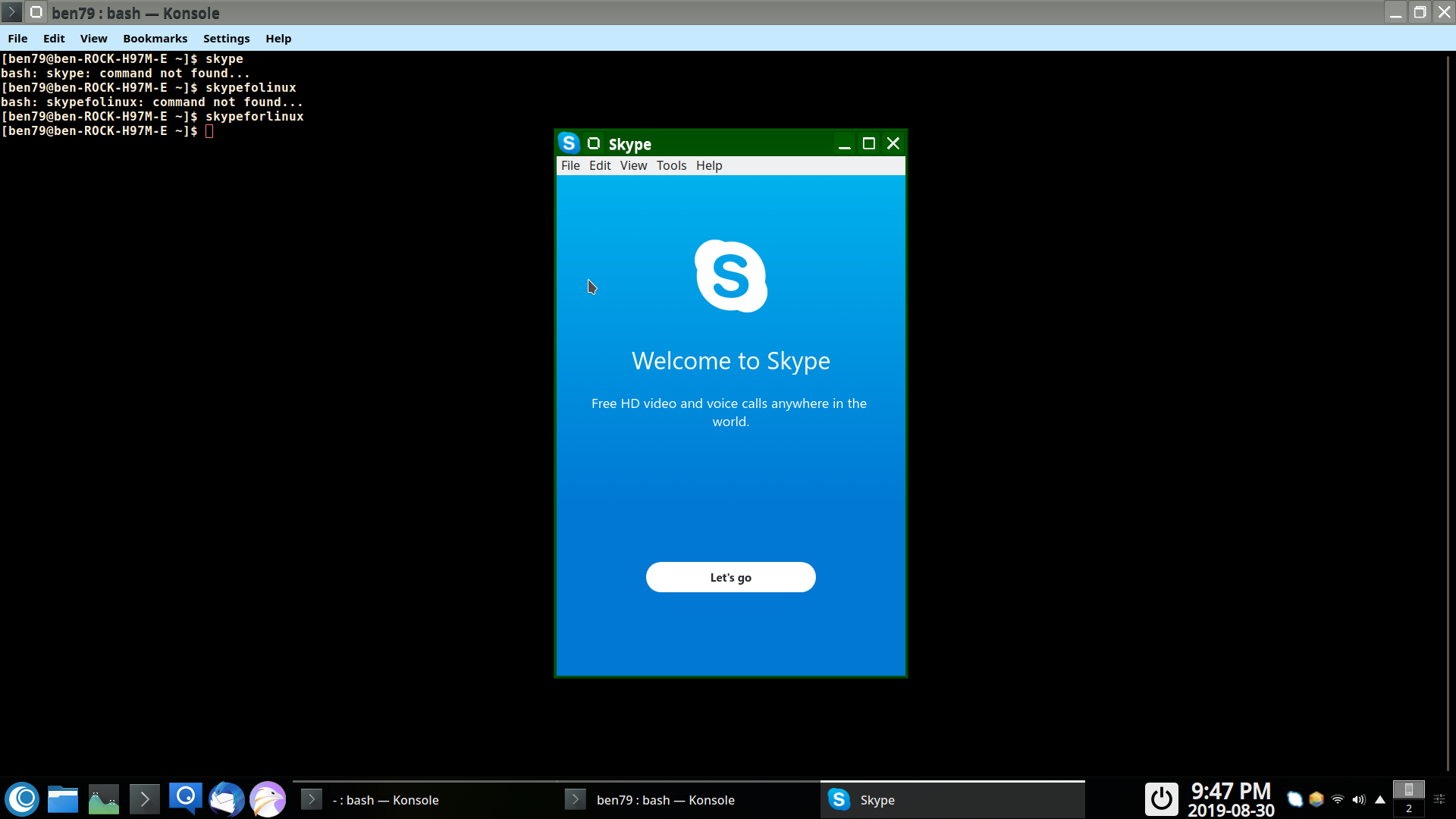Switch to virtual desktop 1 in pager
This screenshot has height=819, width=1456.
(x=1409, y=789)
